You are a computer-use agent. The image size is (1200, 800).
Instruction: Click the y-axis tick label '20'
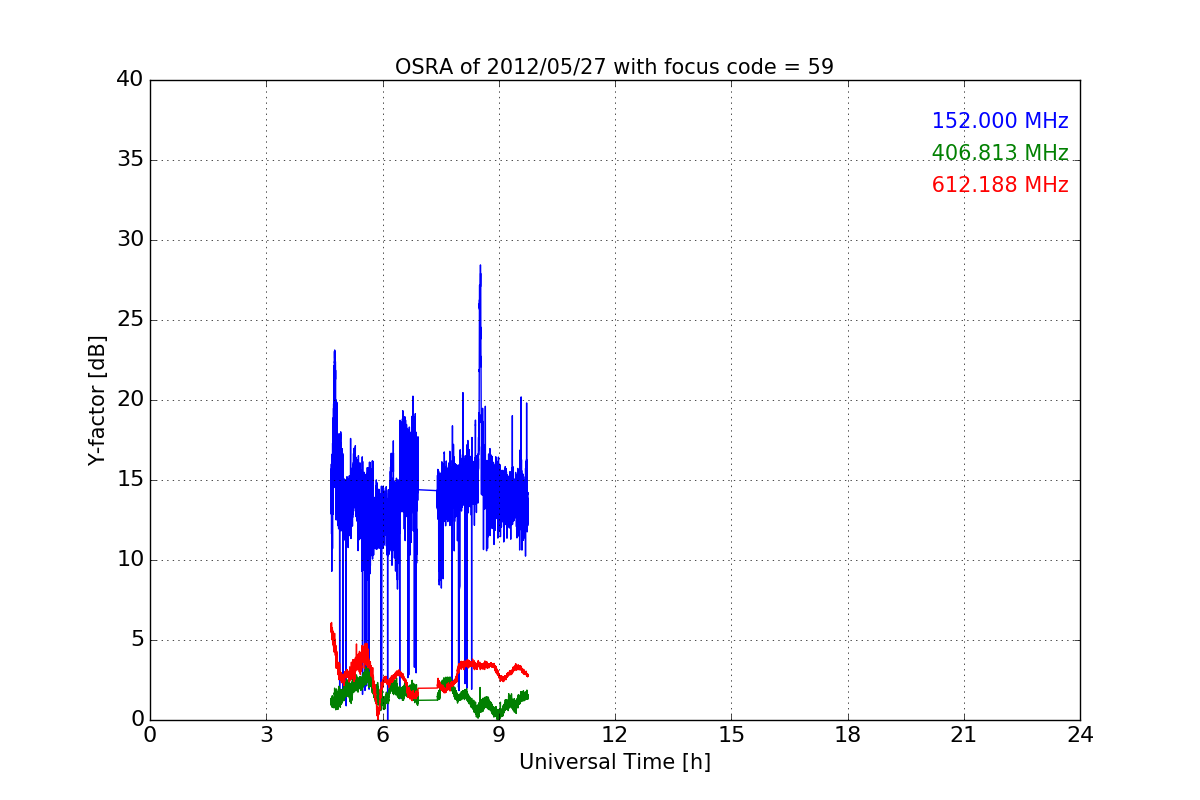click(x=130, y=400)
